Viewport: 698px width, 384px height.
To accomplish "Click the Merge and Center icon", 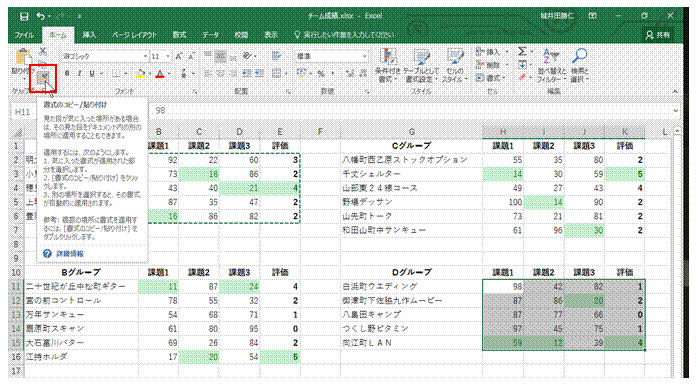I will tap(276, 73).
